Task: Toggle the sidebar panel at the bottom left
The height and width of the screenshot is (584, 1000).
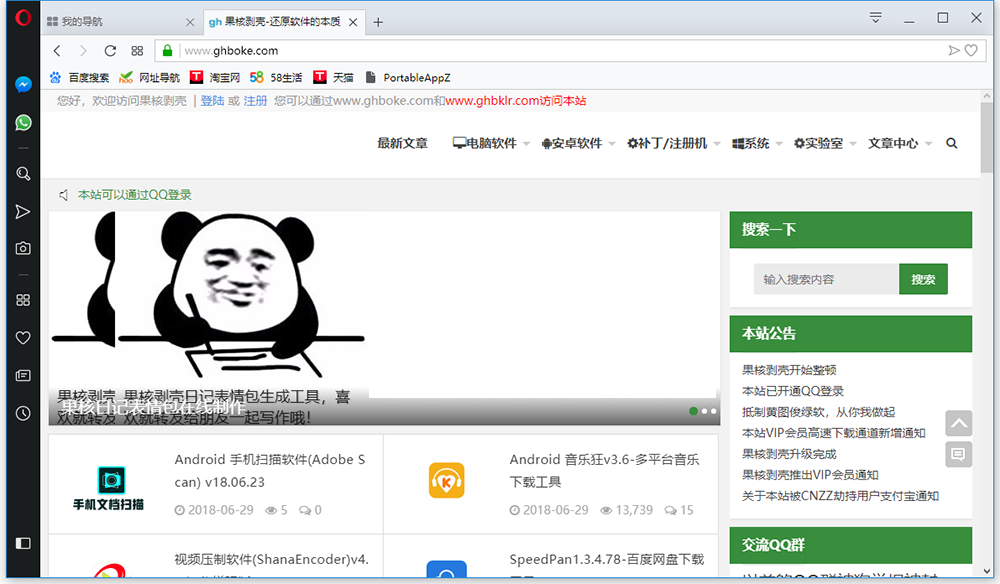Action: point(23,543)
